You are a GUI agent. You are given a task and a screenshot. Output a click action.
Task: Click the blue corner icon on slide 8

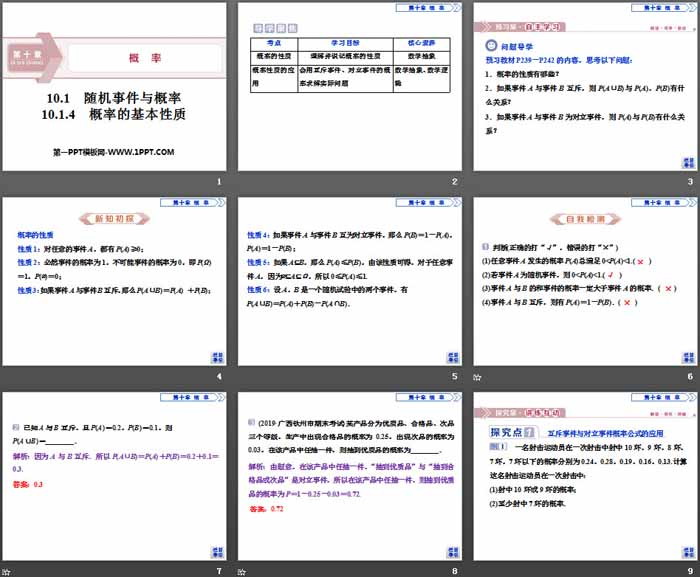tap(453, 552)
